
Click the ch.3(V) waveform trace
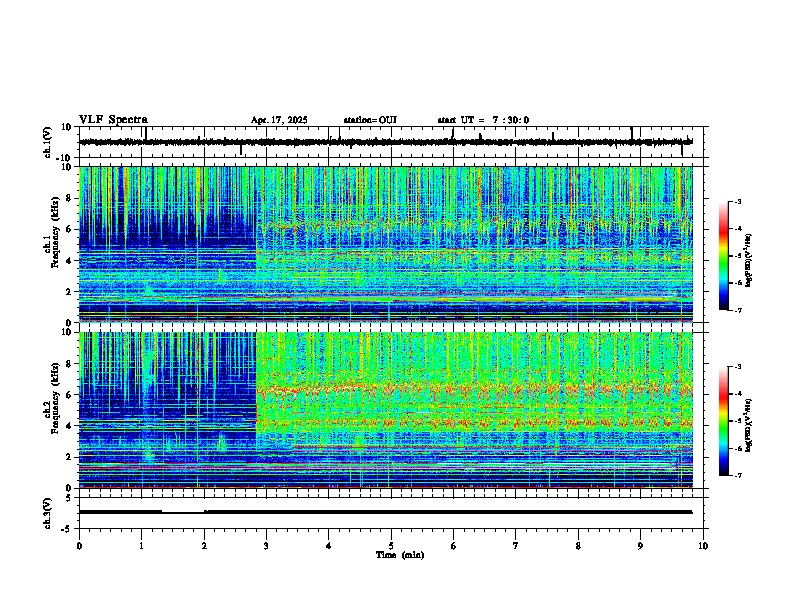pos(386,512)
